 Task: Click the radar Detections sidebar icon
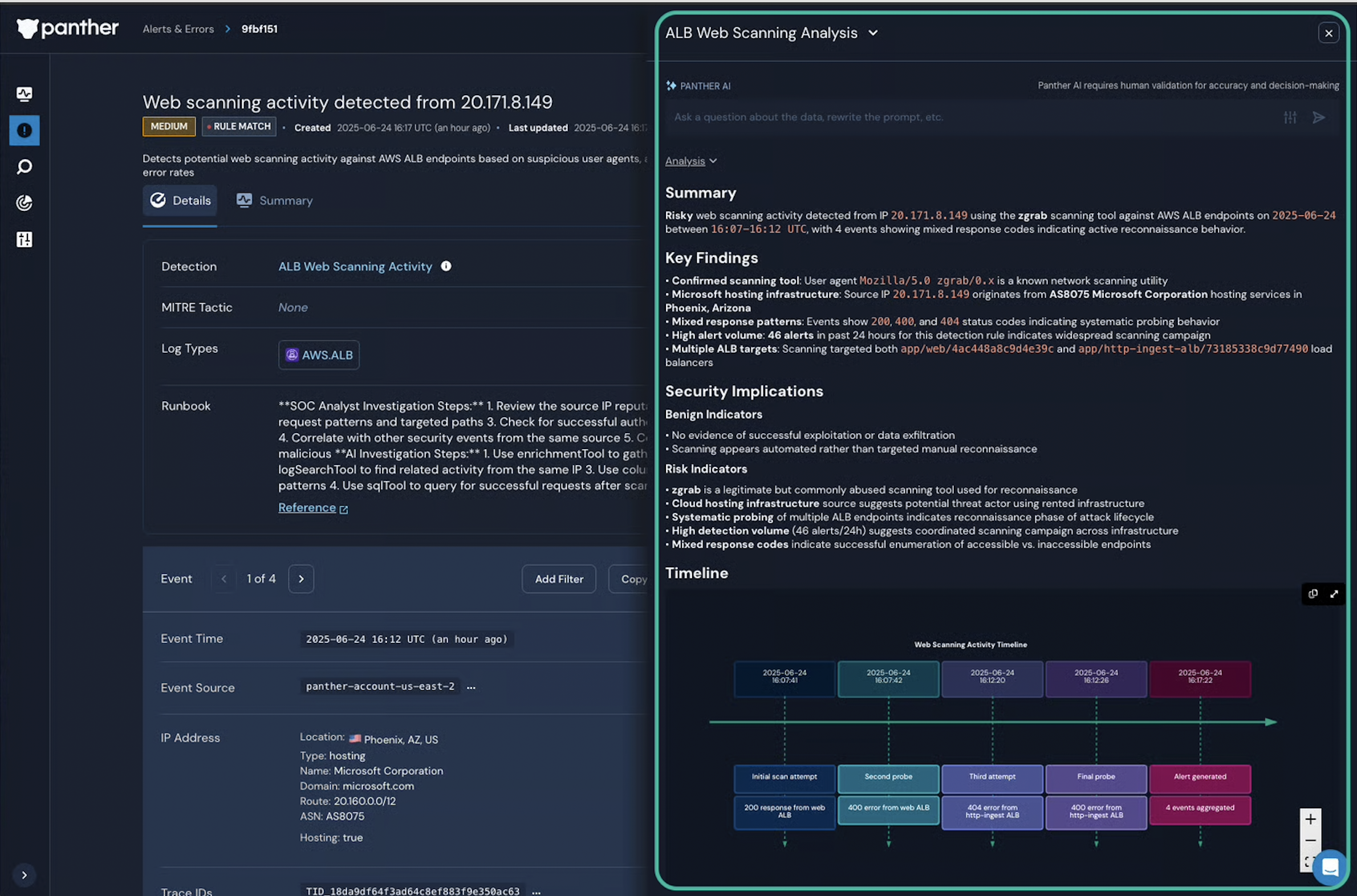[24, 203]
